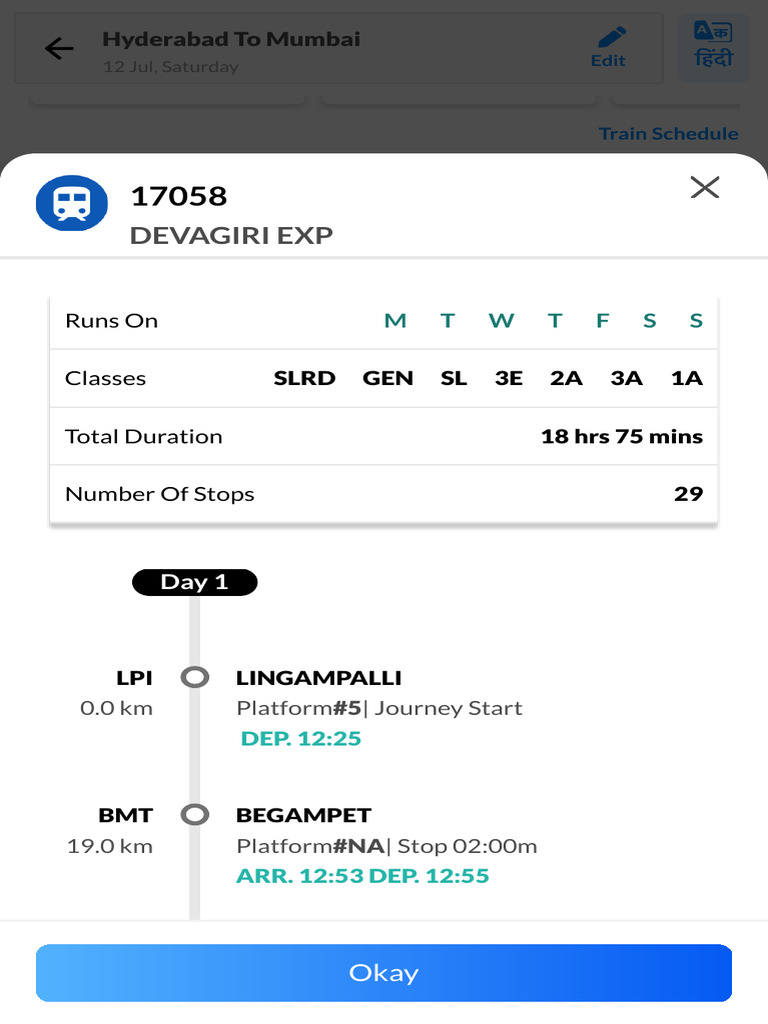Screen dimensions: 768x1024
Task: Close the train schedule popup
Action: point(705,187)
